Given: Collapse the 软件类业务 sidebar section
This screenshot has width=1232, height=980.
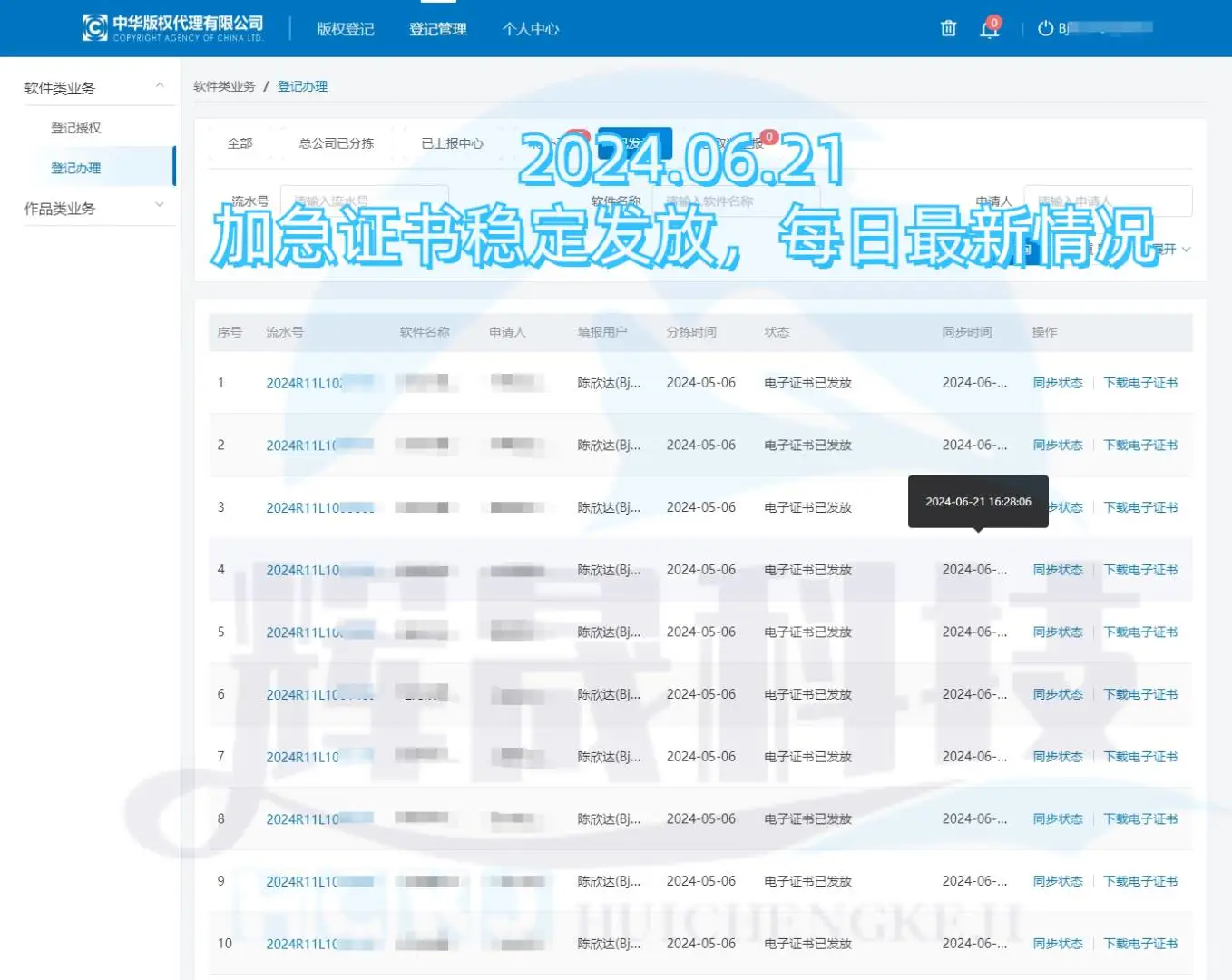Looking at the screenshot, I should click(x=160, y=85).
